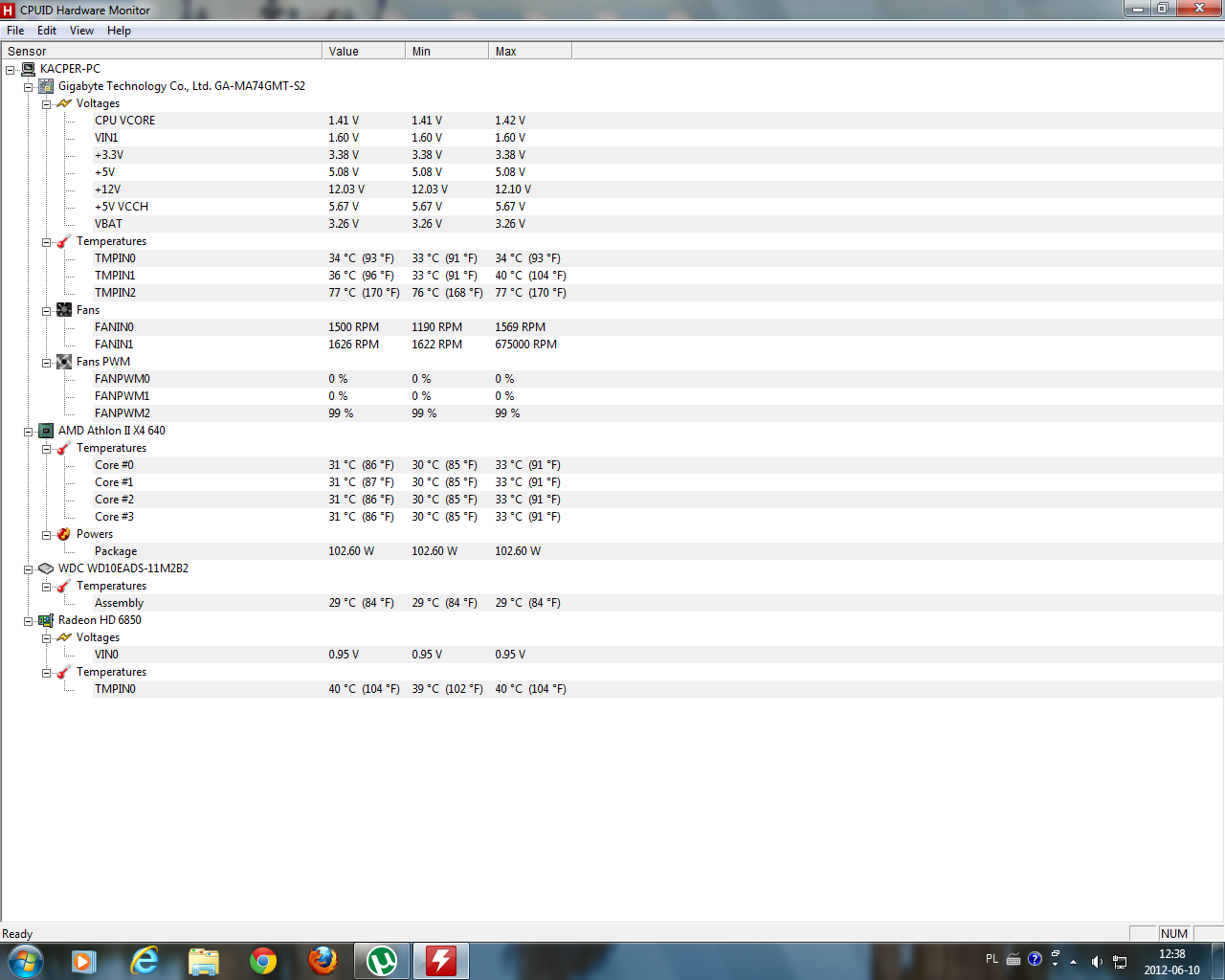Show hidden tray icons arrow
Screen dimensions: 1225x980
click(x=1074, y=961)
